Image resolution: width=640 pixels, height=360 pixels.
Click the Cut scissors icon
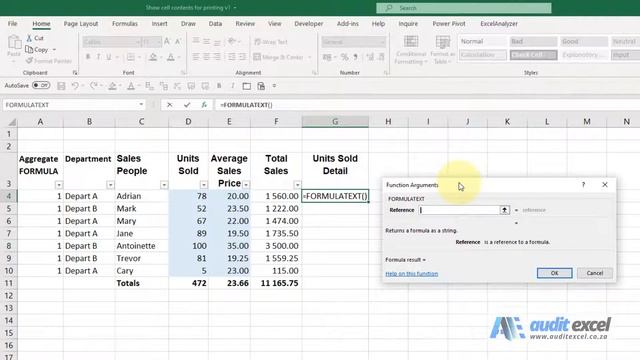29,38
